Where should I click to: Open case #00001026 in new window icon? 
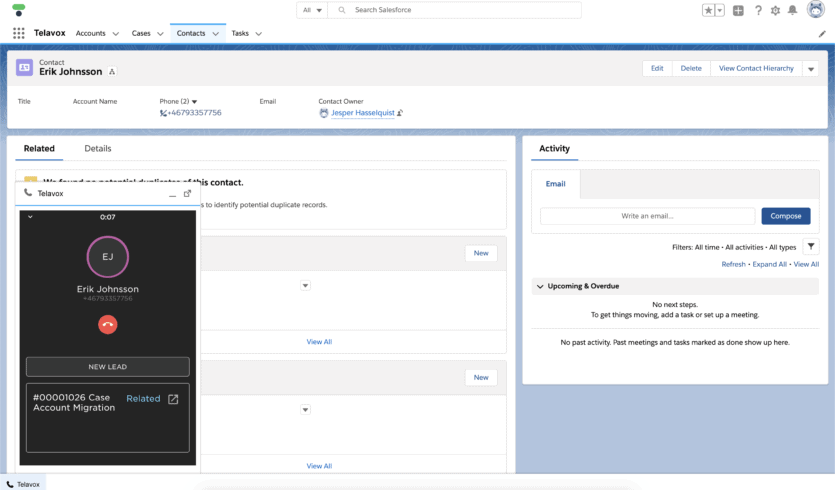coord(173,399)
